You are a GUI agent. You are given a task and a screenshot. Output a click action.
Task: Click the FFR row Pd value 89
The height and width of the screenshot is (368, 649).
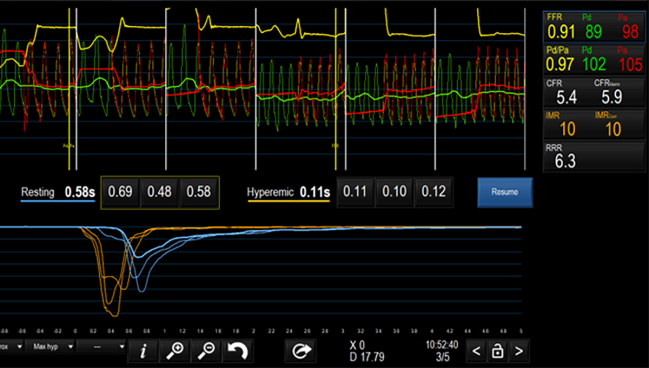(x=594, y=32)
